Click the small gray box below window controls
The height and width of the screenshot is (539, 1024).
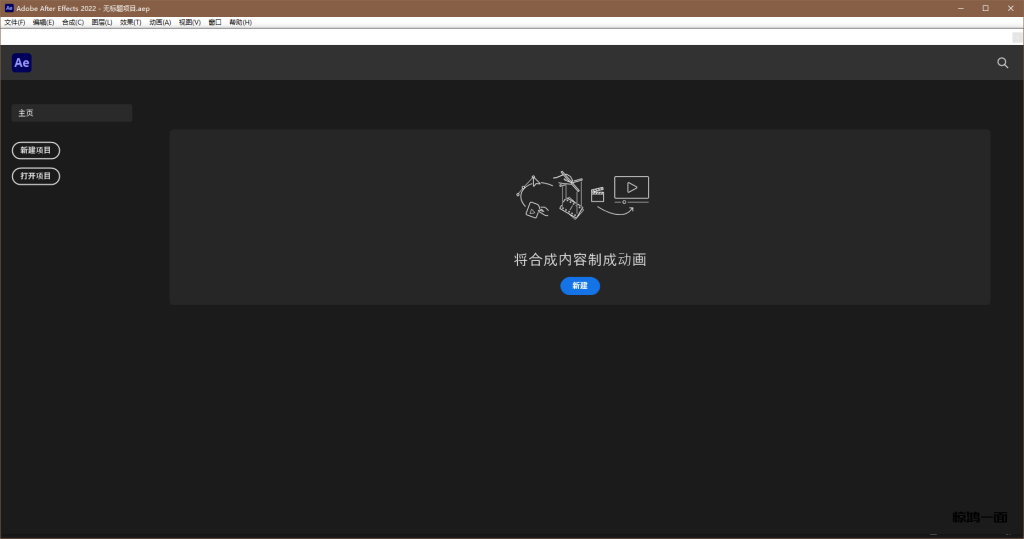click(1017, 37)
